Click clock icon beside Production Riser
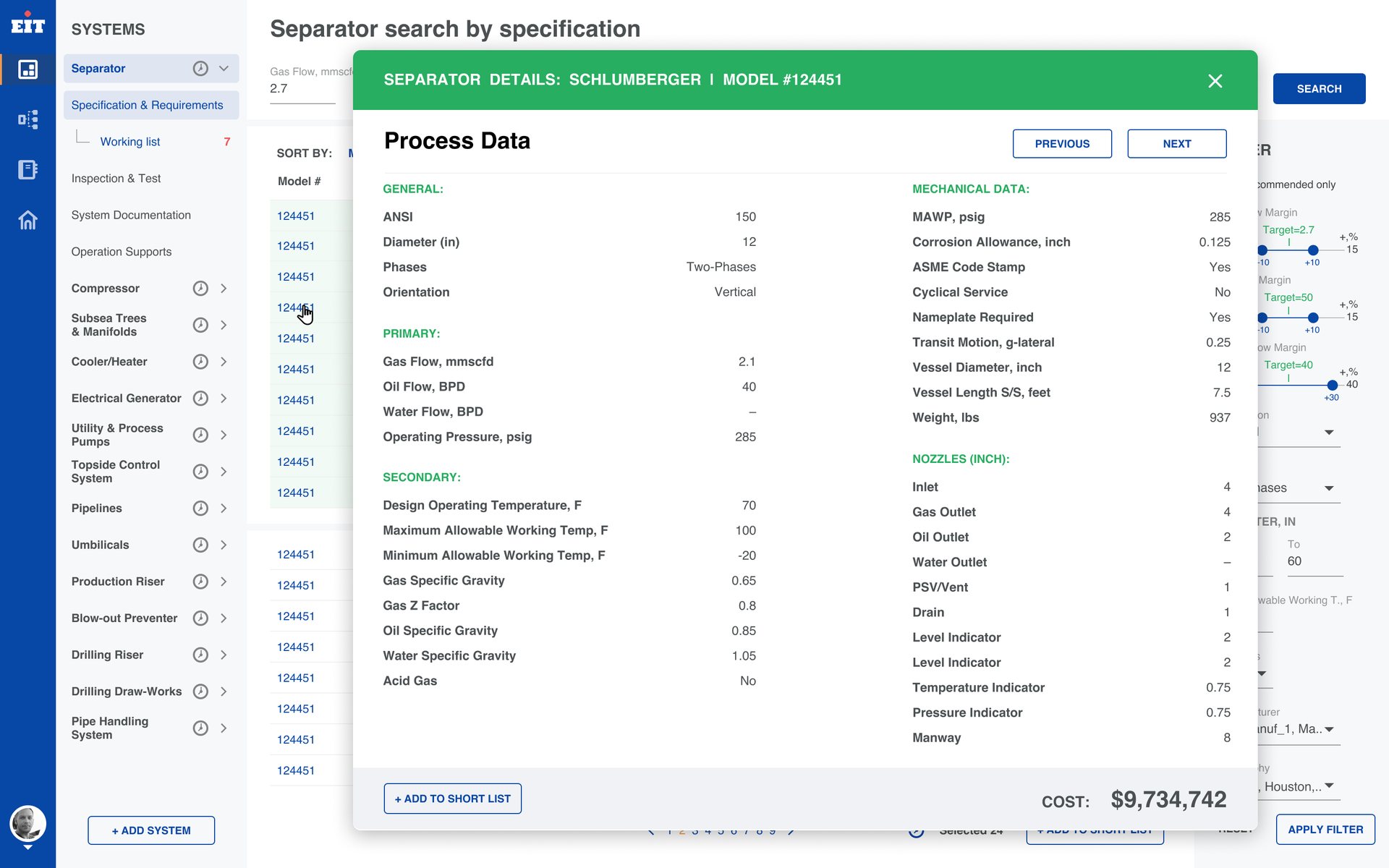Viewport: 1389px width, 868px height. 200,582
